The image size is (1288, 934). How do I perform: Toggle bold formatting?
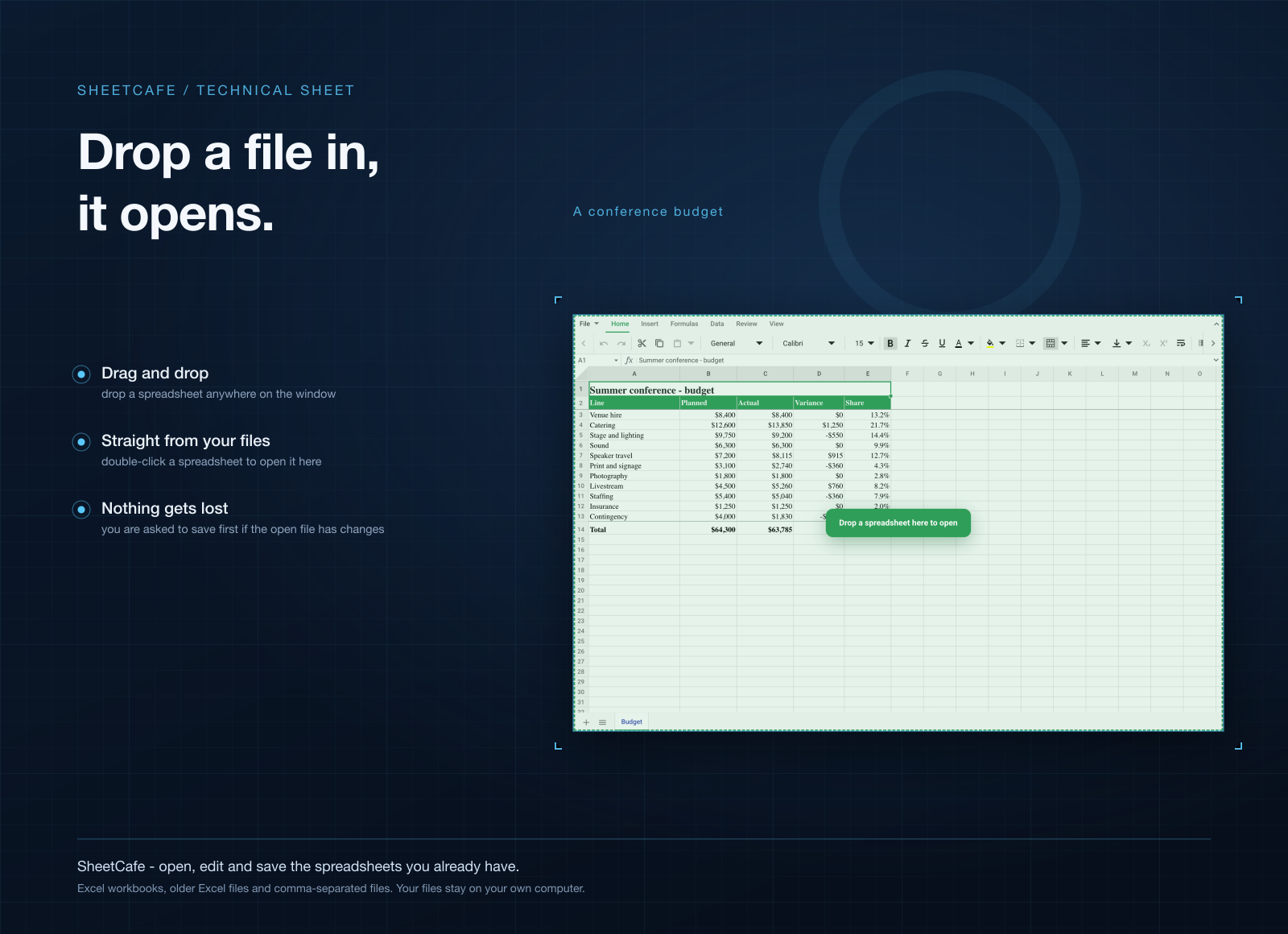click(x=890, y=344)
